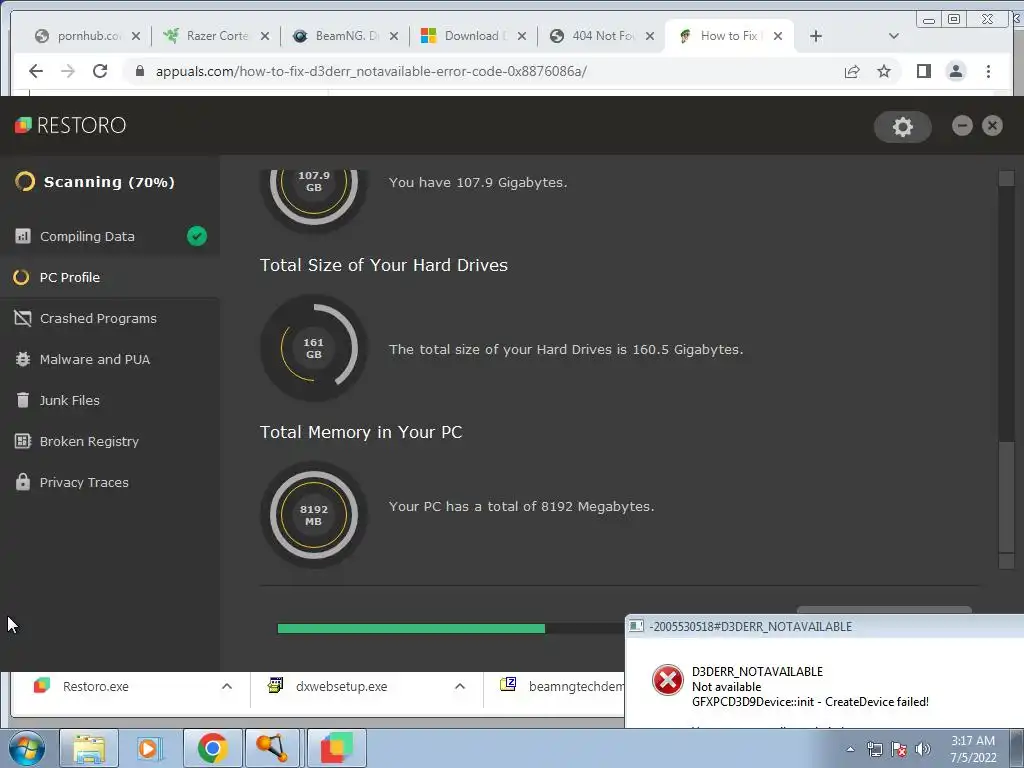This screenshot has width=1024, height=768.
Task: Reload the current page
Action: (x=100, y=71)
